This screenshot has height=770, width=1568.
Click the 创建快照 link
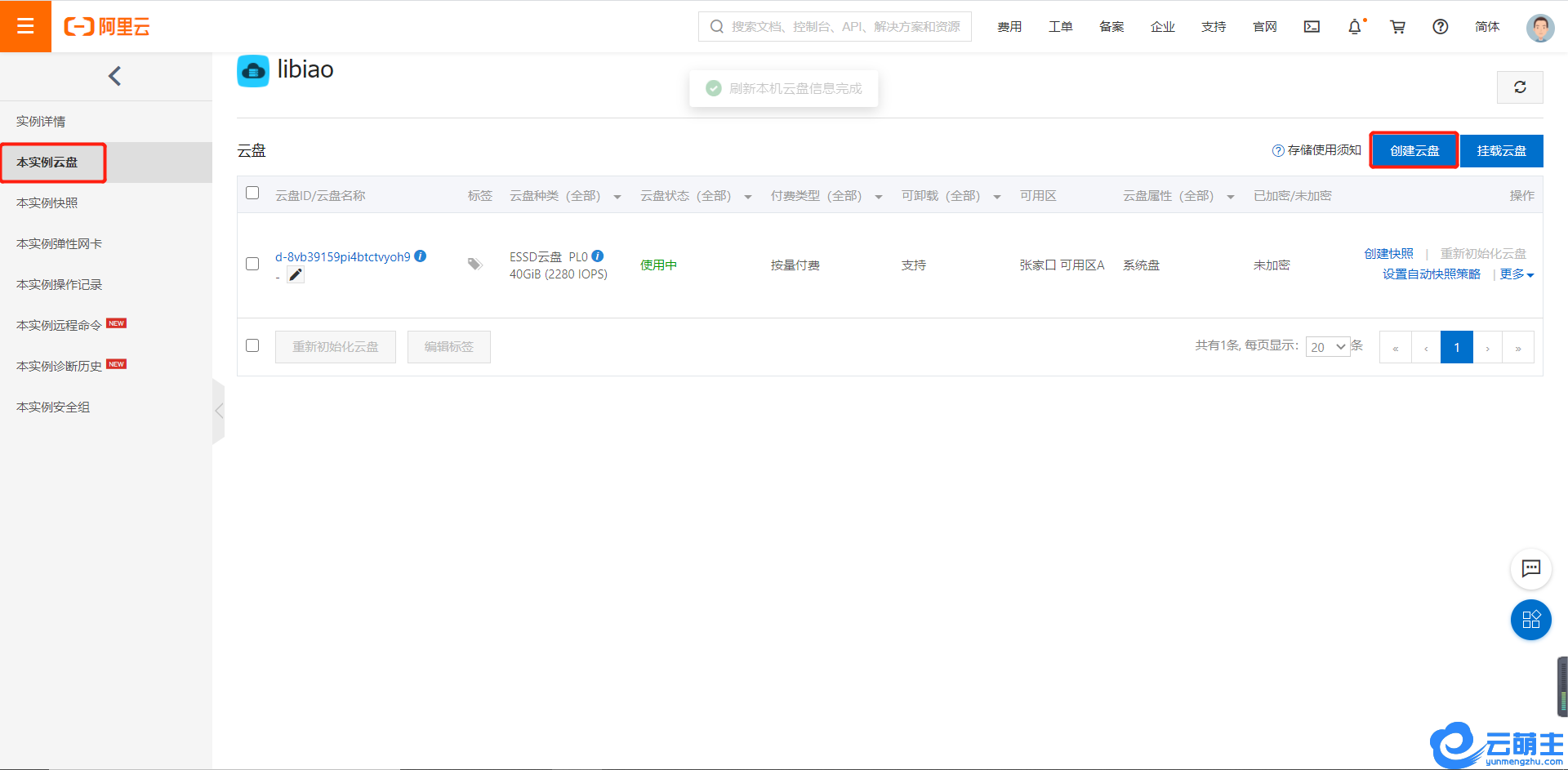coord(1388,254)
